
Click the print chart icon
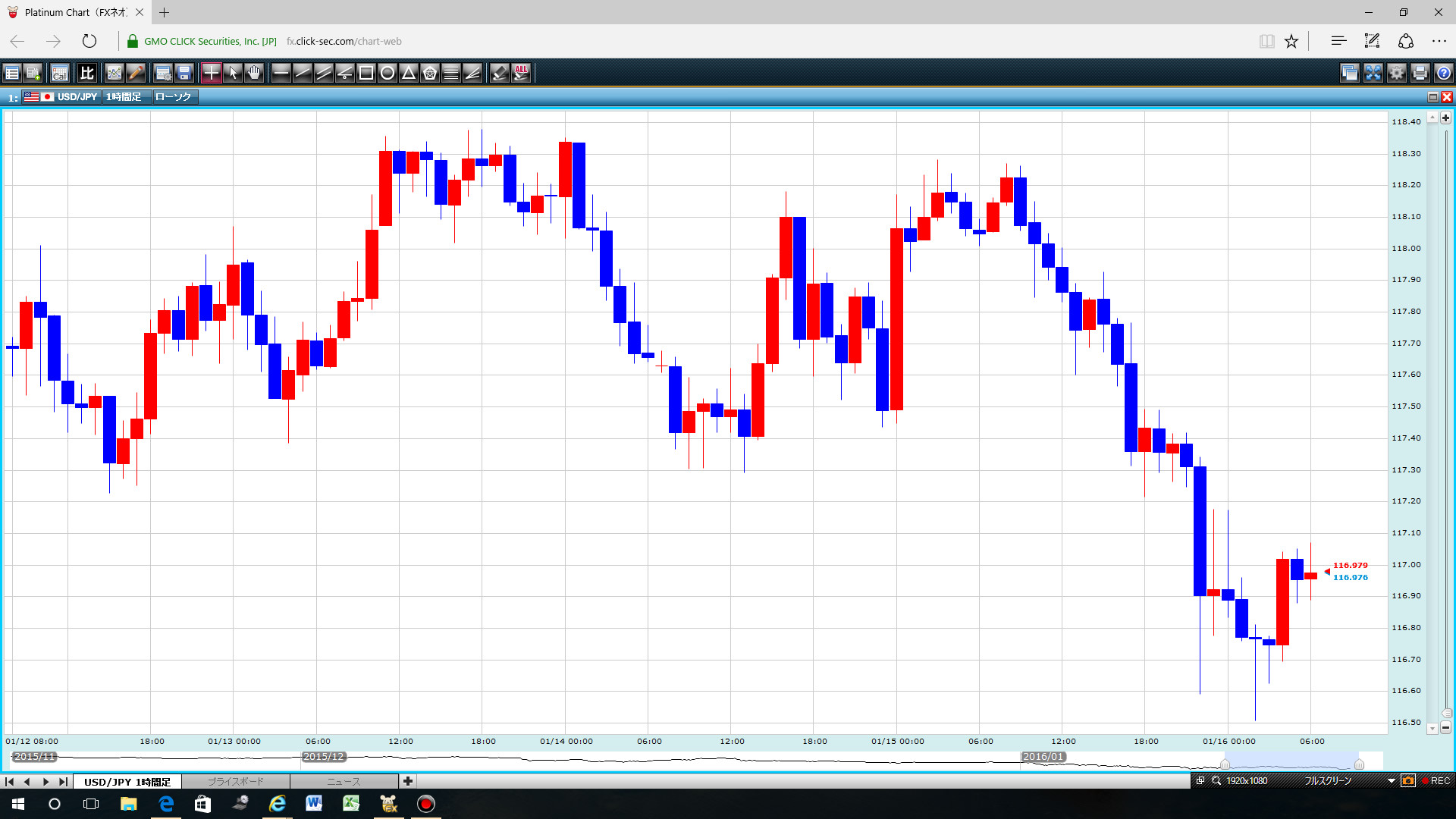click(1420, 73)
